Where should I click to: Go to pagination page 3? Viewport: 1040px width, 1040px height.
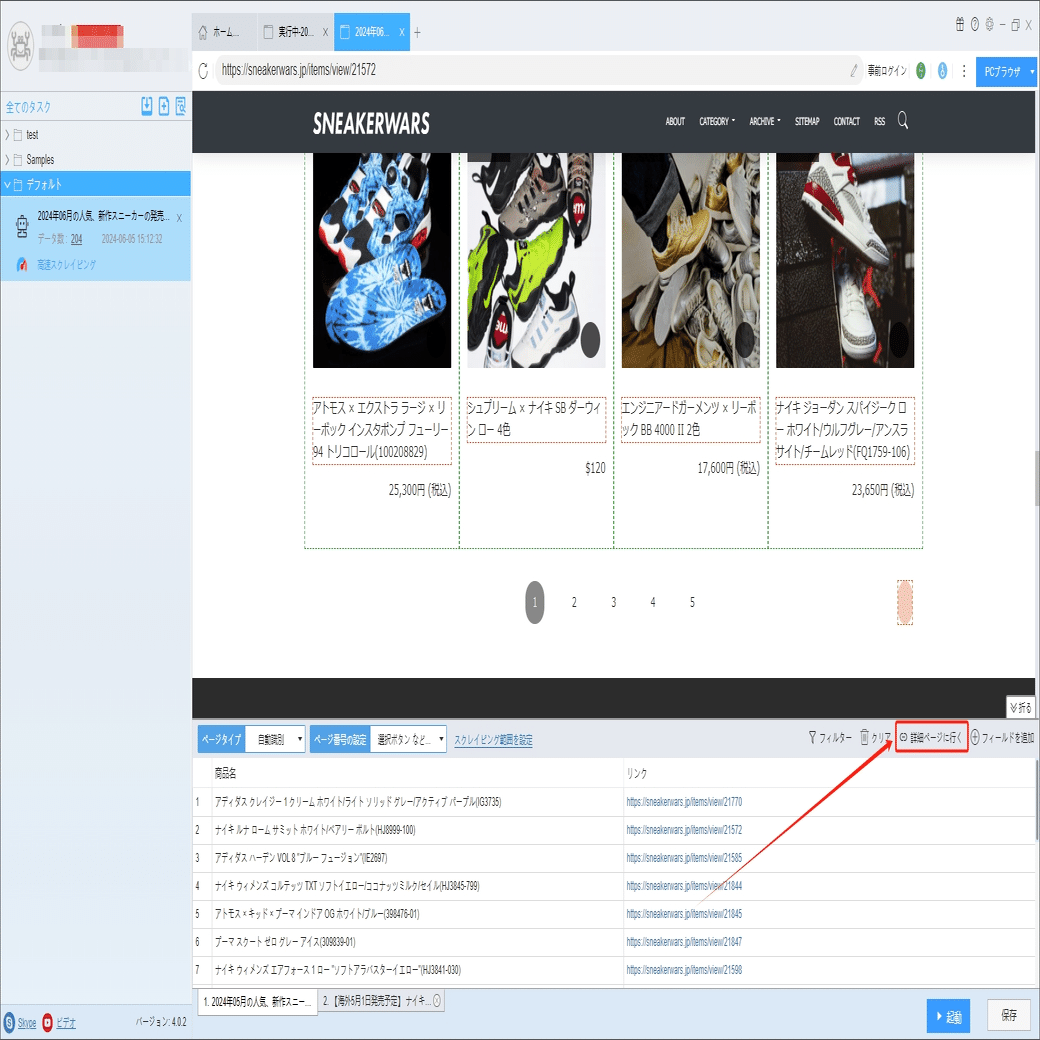614,602
